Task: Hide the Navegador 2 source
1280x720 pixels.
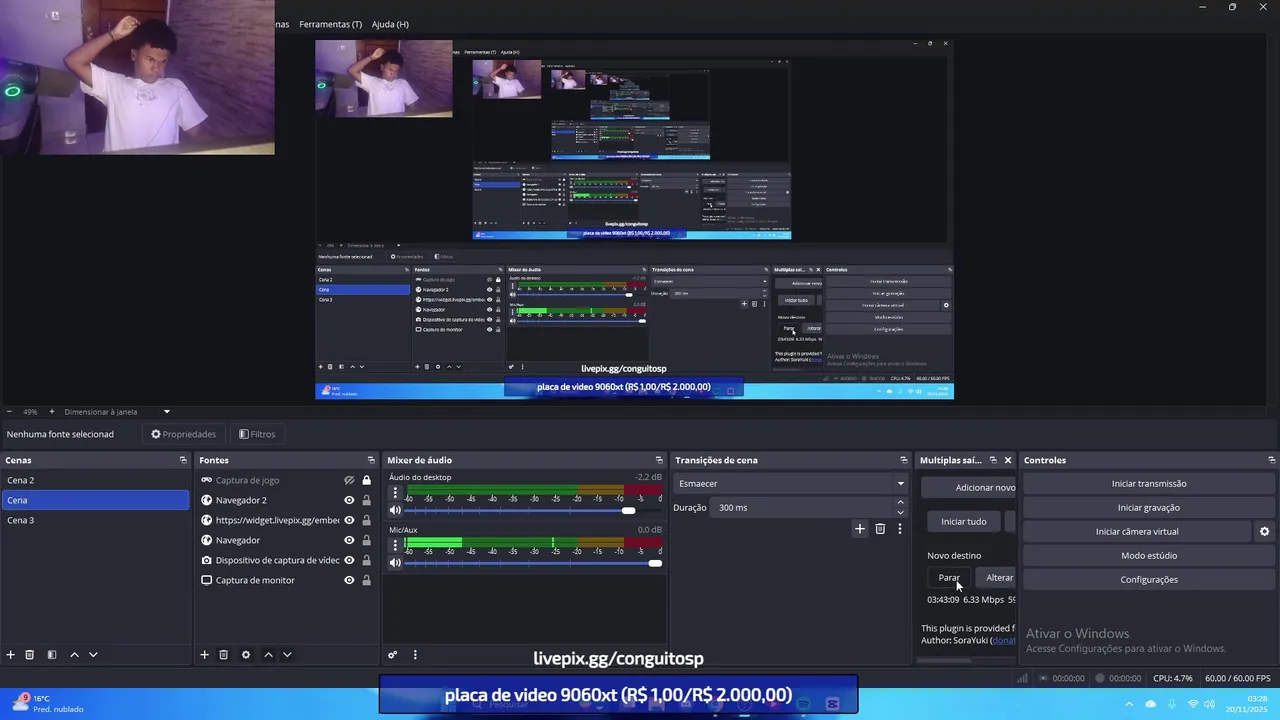Action: tap(349, 500)
